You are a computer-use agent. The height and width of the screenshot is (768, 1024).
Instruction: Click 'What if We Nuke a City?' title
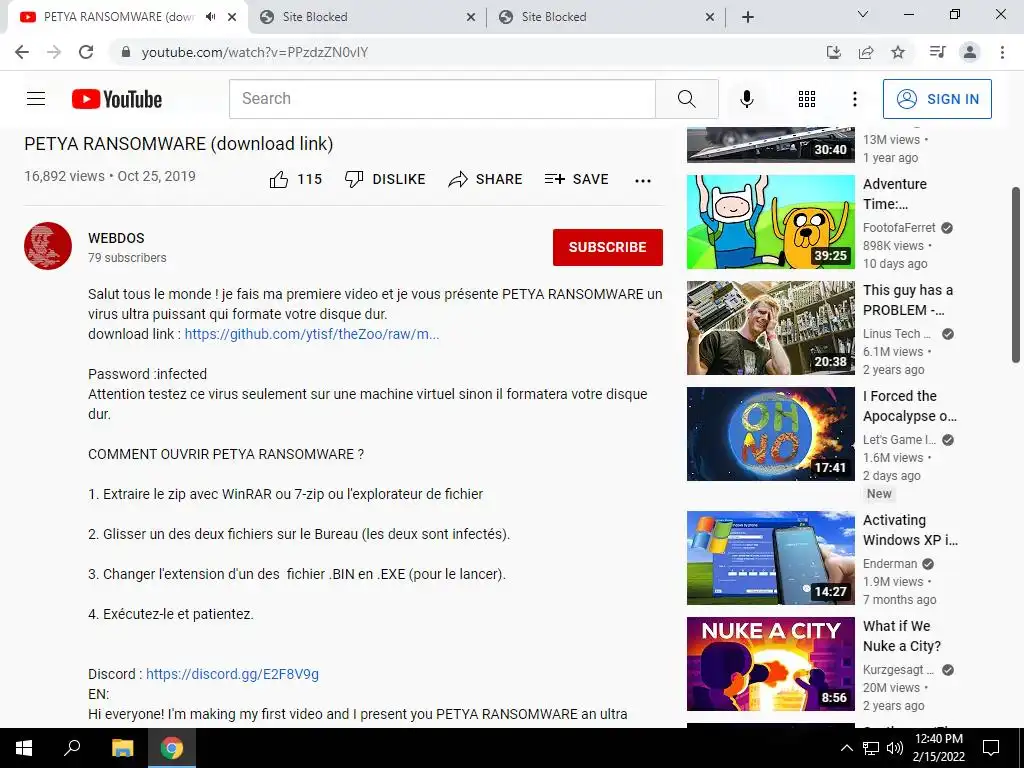click(902, 636)
